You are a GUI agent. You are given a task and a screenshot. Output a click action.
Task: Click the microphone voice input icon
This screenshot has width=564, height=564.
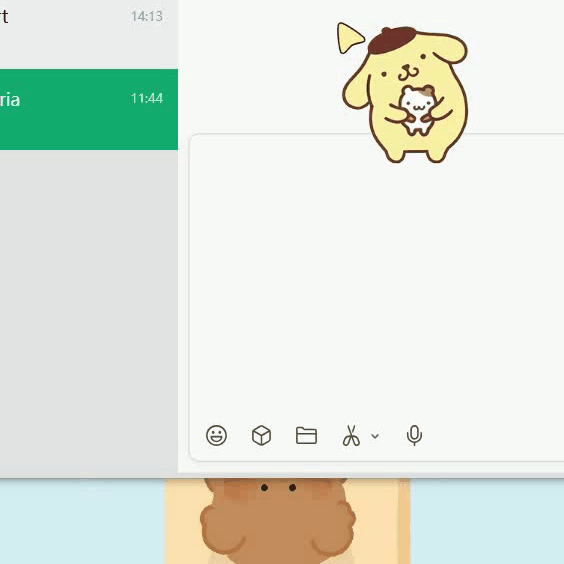click(x=414, y=436)
